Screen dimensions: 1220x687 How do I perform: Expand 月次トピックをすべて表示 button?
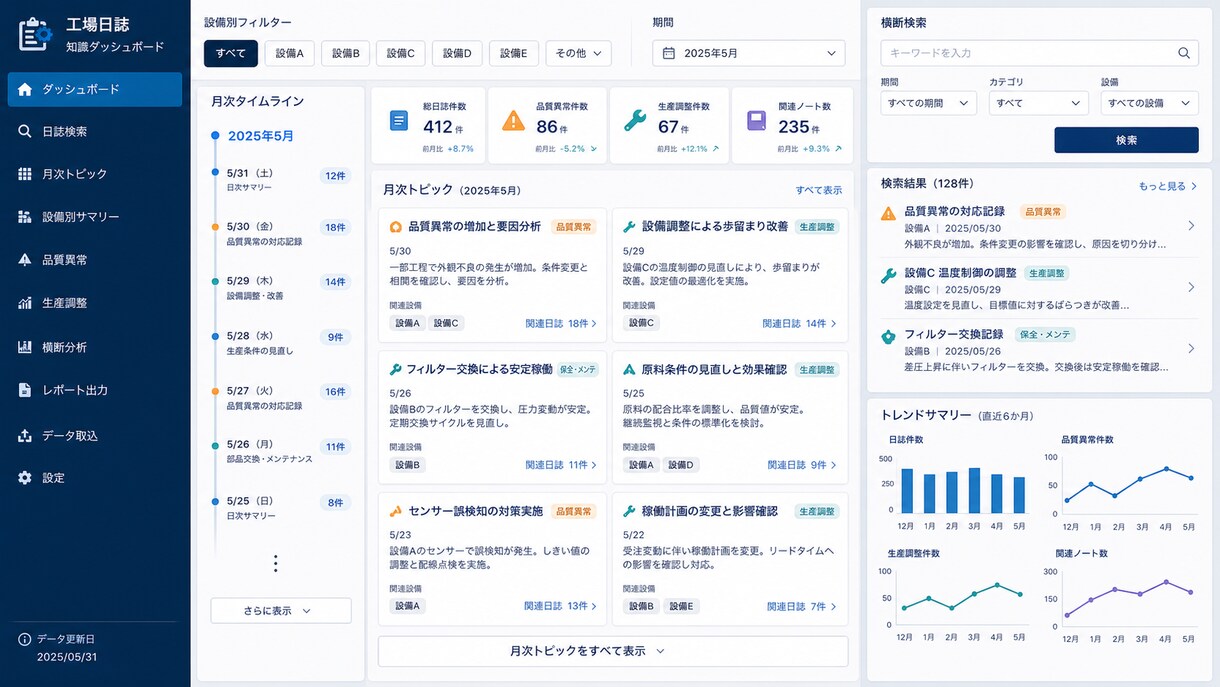613,651
